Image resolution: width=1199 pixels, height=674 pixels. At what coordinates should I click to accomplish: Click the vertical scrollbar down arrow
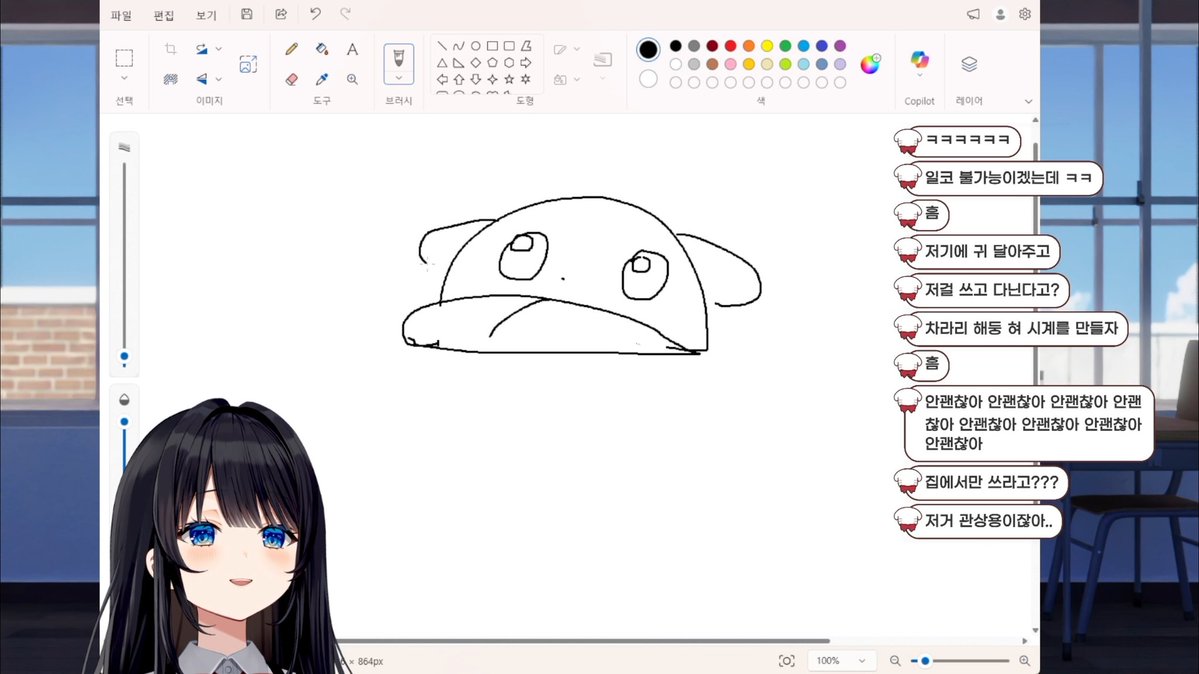click(1035, 630)
